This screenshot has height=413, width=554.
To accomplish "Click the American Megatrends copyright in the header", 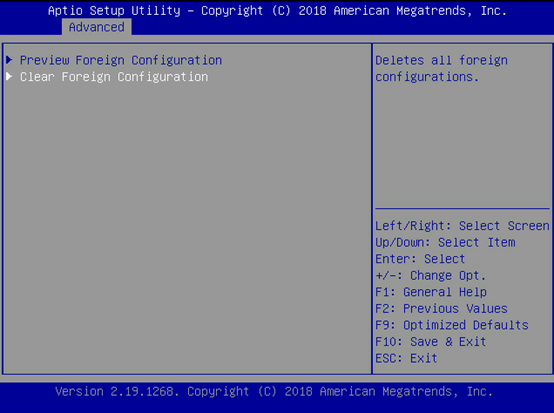I will 354,11.
